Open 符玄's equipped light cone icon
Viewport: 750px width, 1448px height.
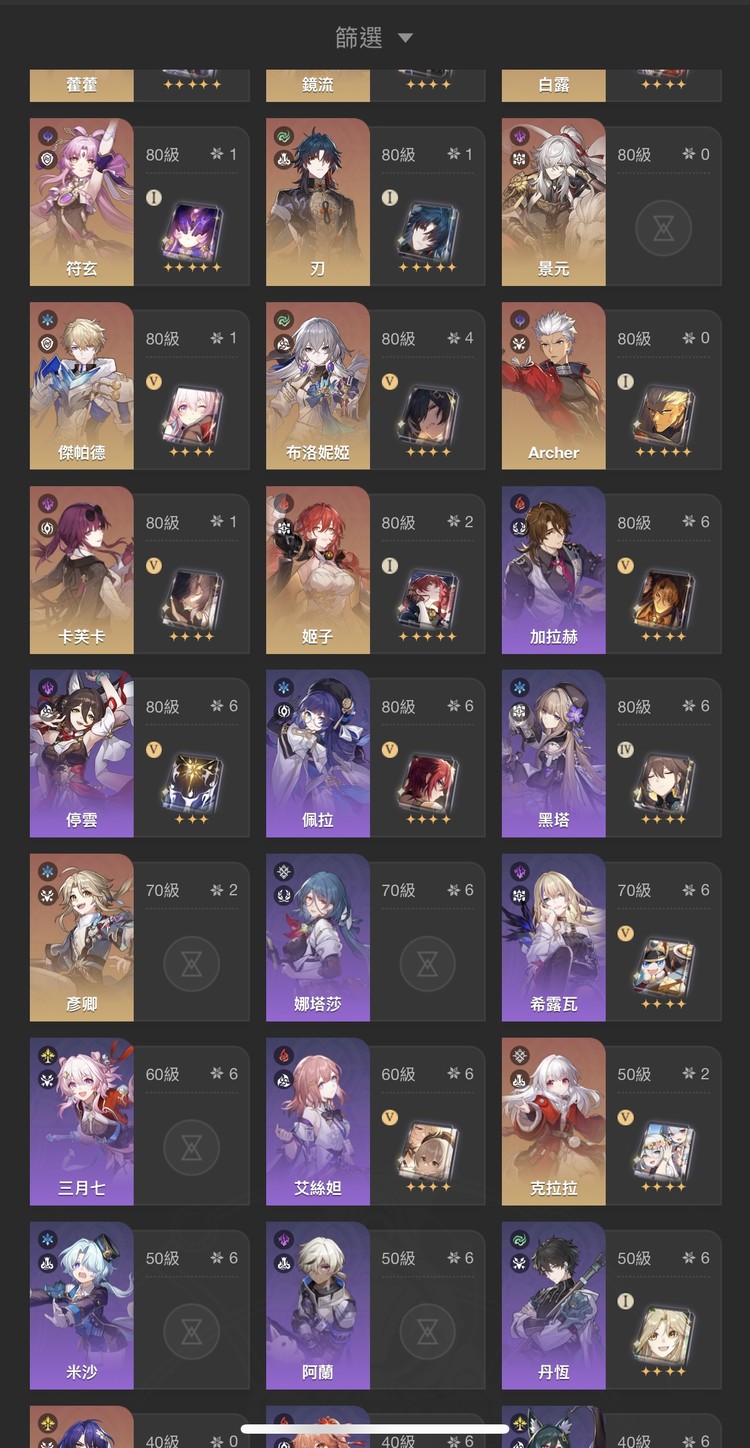point(191,232)
